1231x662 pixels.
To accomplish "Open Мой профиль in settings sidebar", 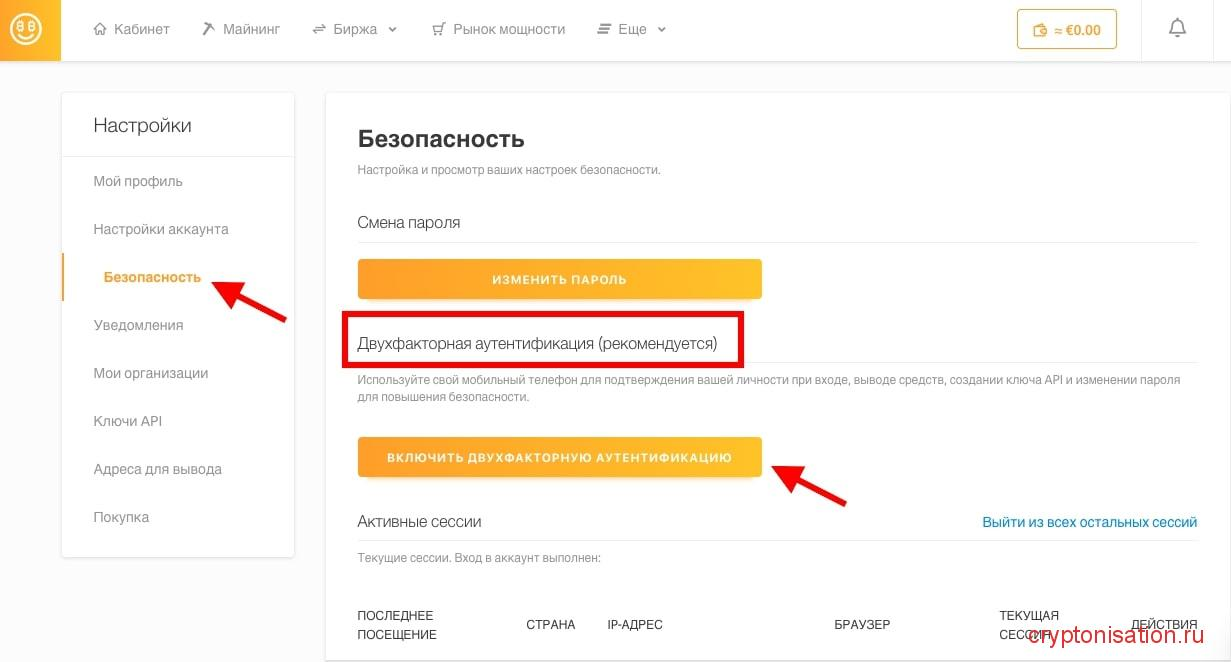I will point(138,181).
